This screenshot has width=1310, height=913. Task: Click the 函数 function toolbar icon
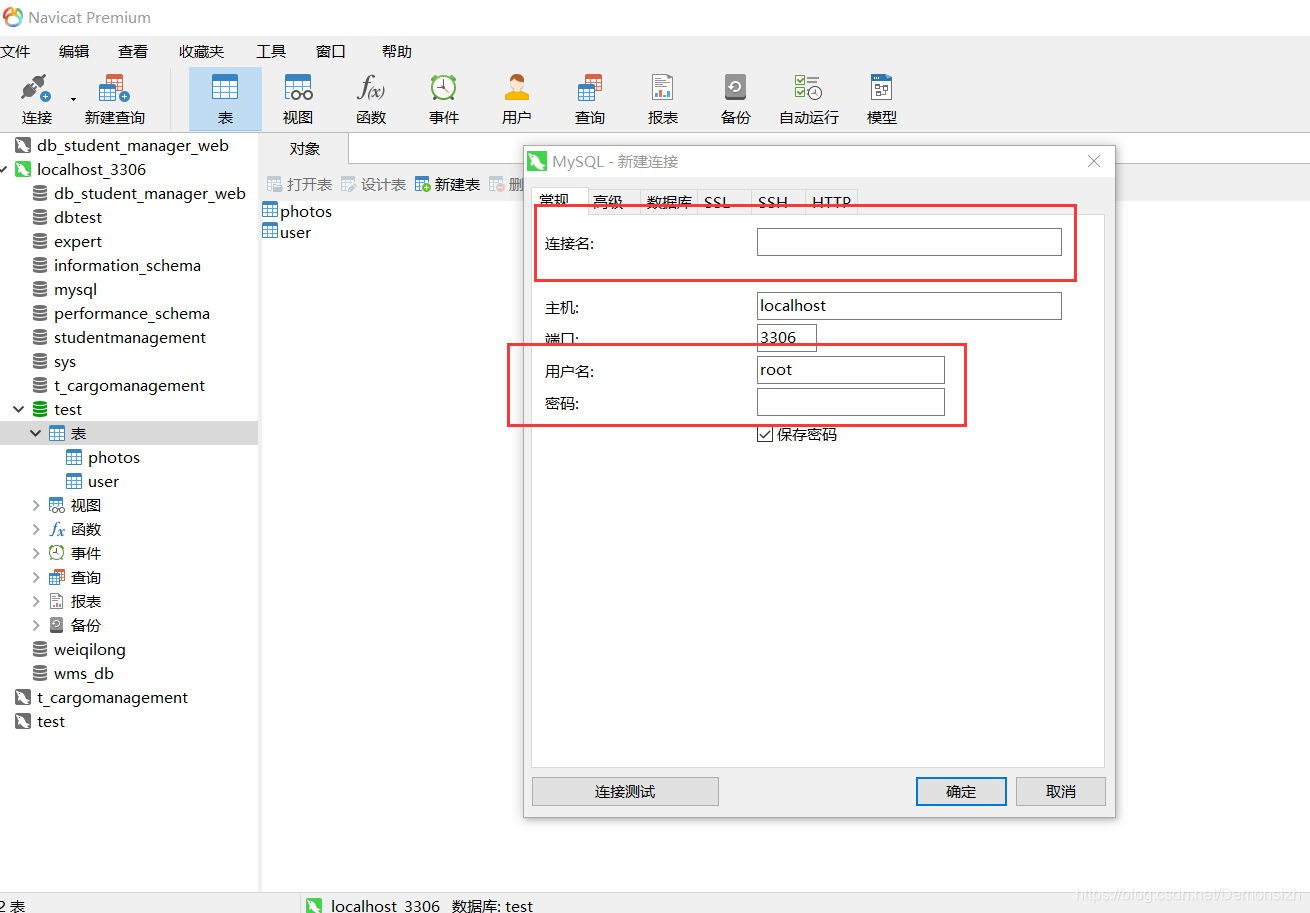[371, 98]
